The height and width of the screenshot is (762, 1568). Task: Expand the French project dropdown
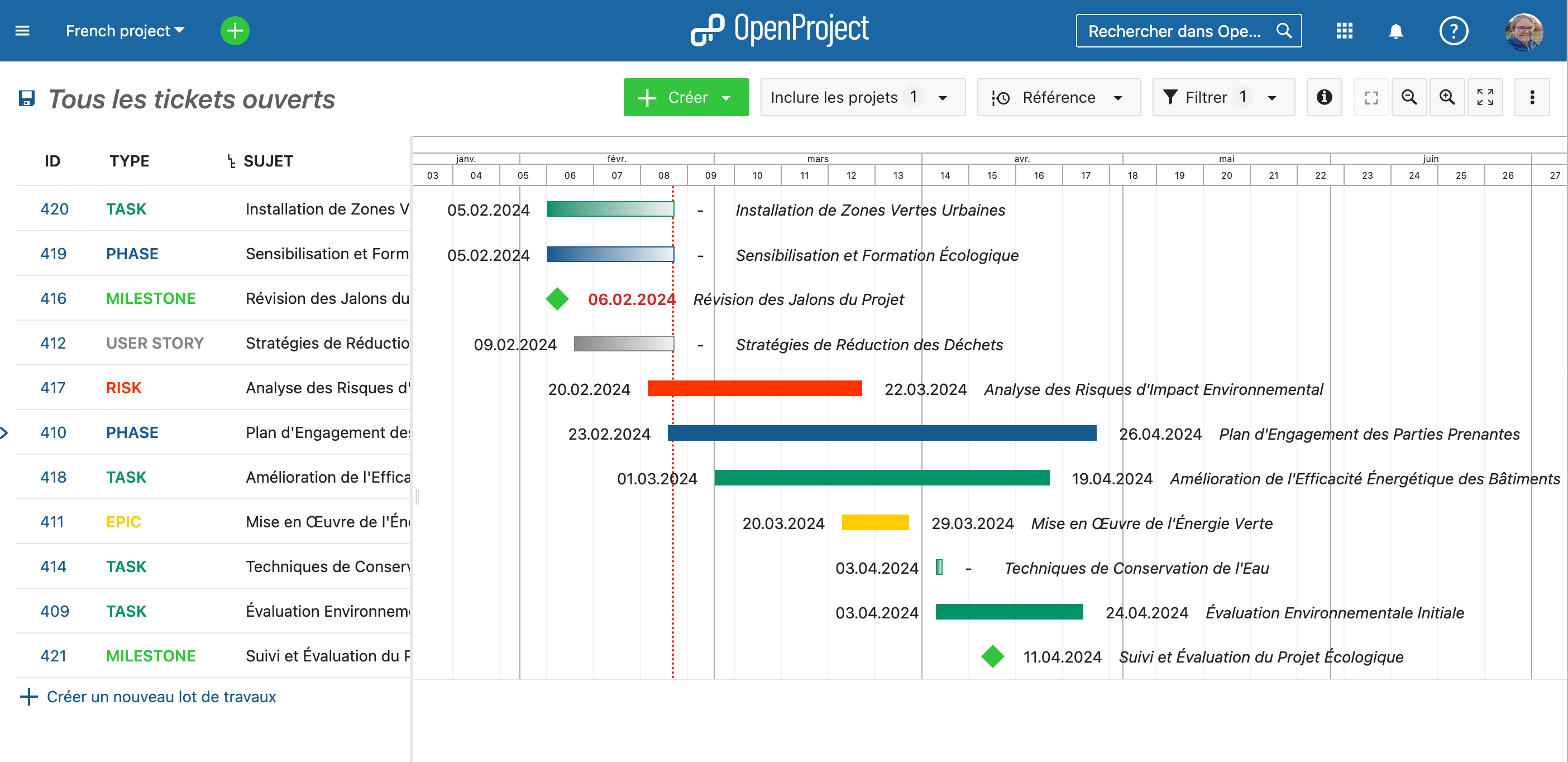125,31
